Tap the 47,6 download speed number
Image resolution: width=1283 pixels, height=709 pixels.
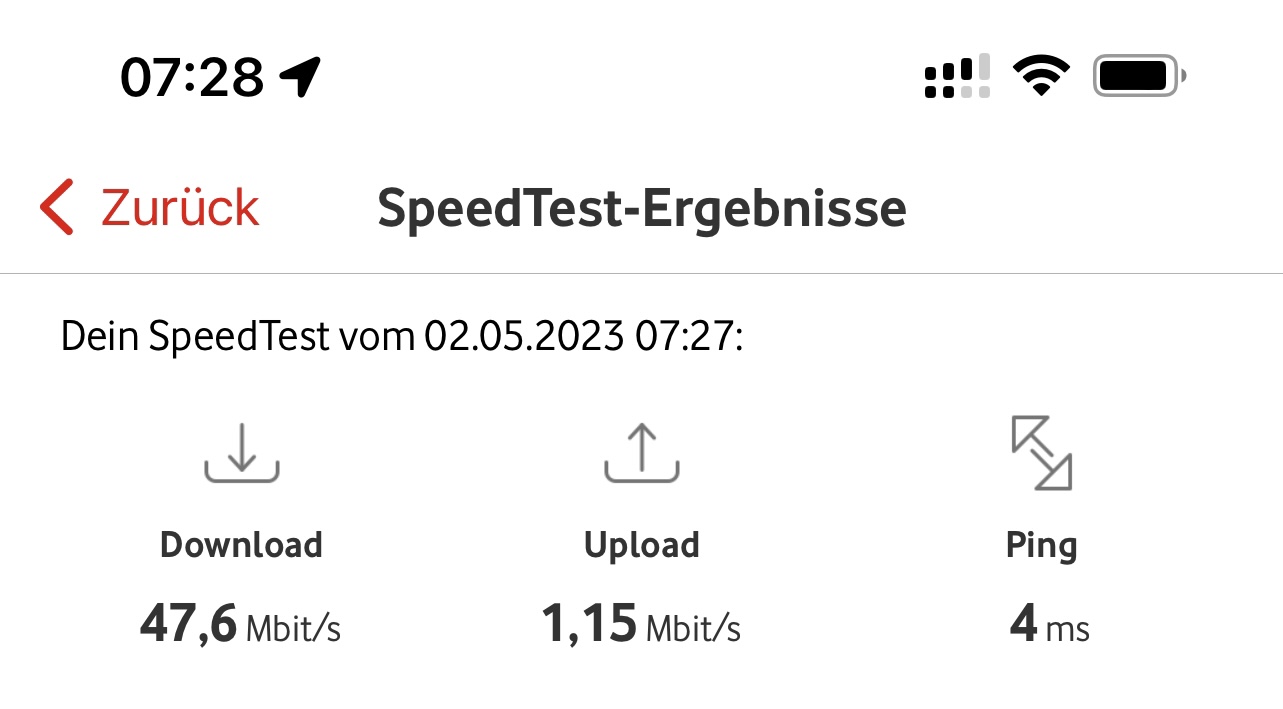pos(188,624)
